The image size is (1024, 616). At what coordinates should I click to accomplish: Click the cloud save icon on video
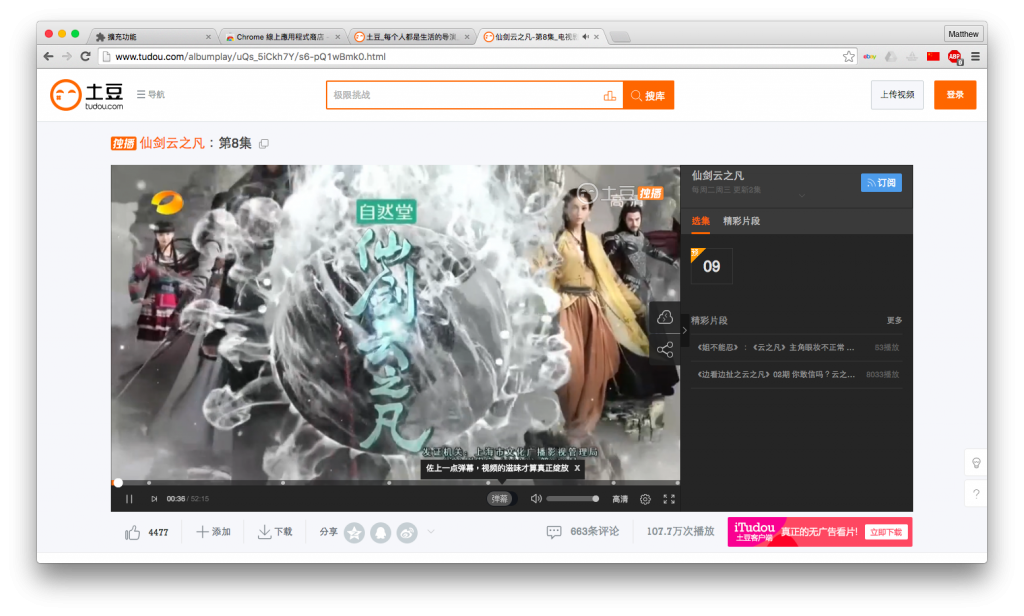[x=665, y=317]
